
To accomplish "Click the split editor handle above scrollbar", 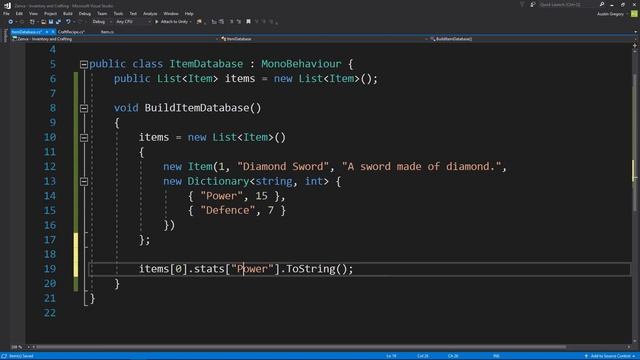I will tap(635, 46).
